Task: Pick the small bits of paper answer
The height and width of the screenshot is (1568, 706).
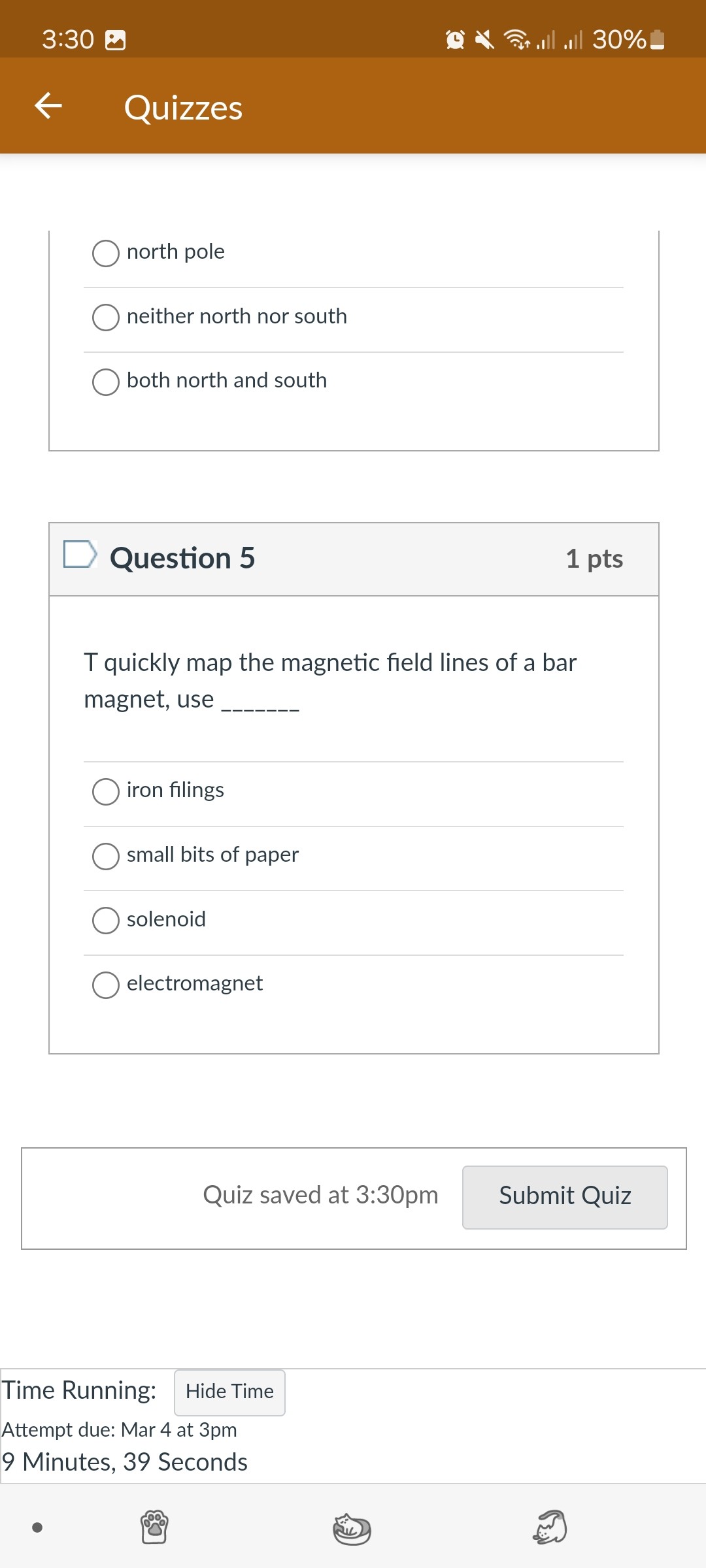Action: tap(106, 857)
